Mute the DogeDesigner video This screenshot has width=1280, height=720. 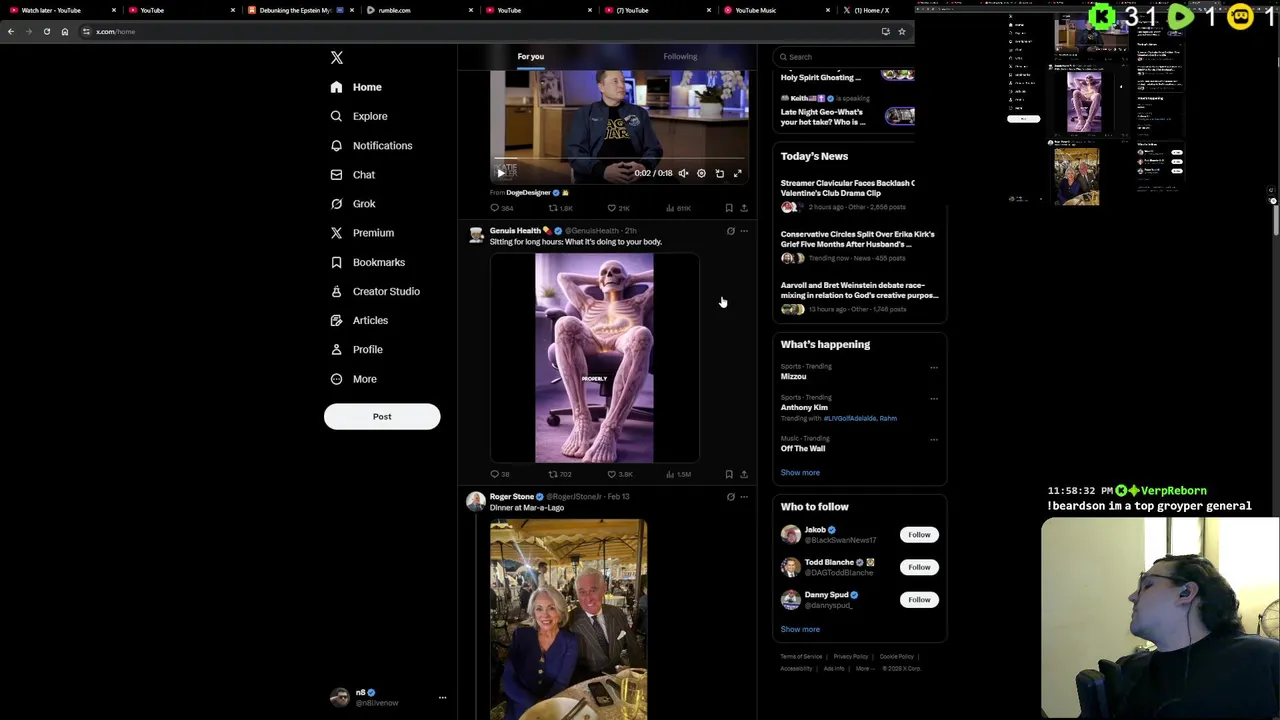pos(683,173)
